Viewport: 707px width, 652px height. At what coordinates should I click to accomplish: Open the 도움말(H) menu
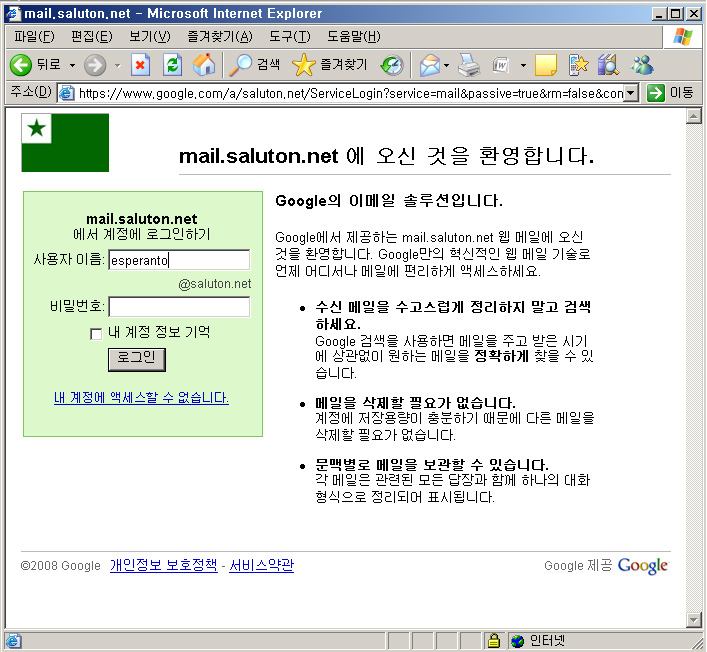(354, 36)
